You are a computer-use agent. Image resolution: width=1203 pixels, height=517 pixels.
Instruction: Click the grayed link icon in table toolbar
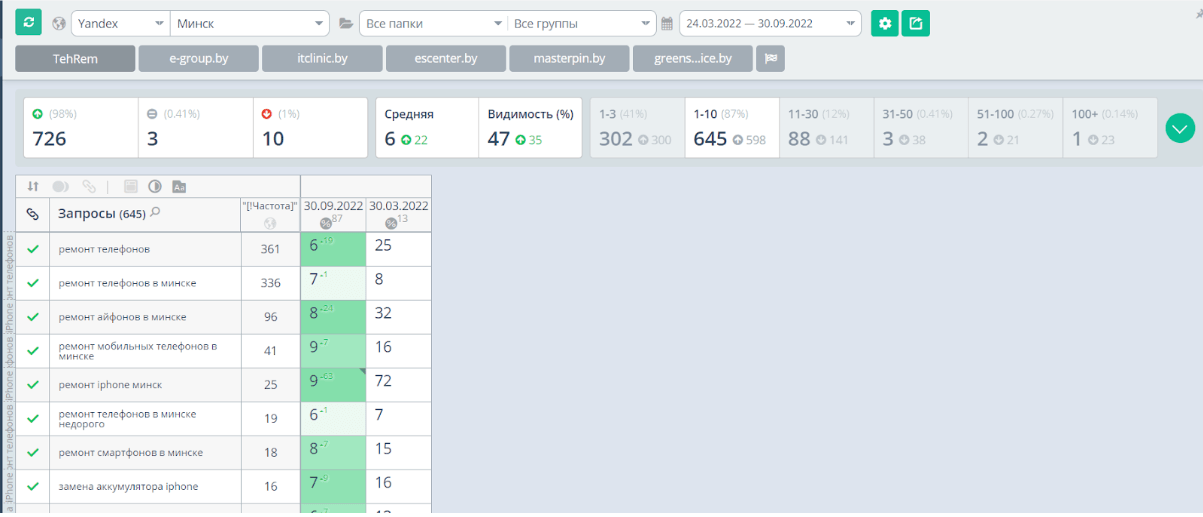90,186
